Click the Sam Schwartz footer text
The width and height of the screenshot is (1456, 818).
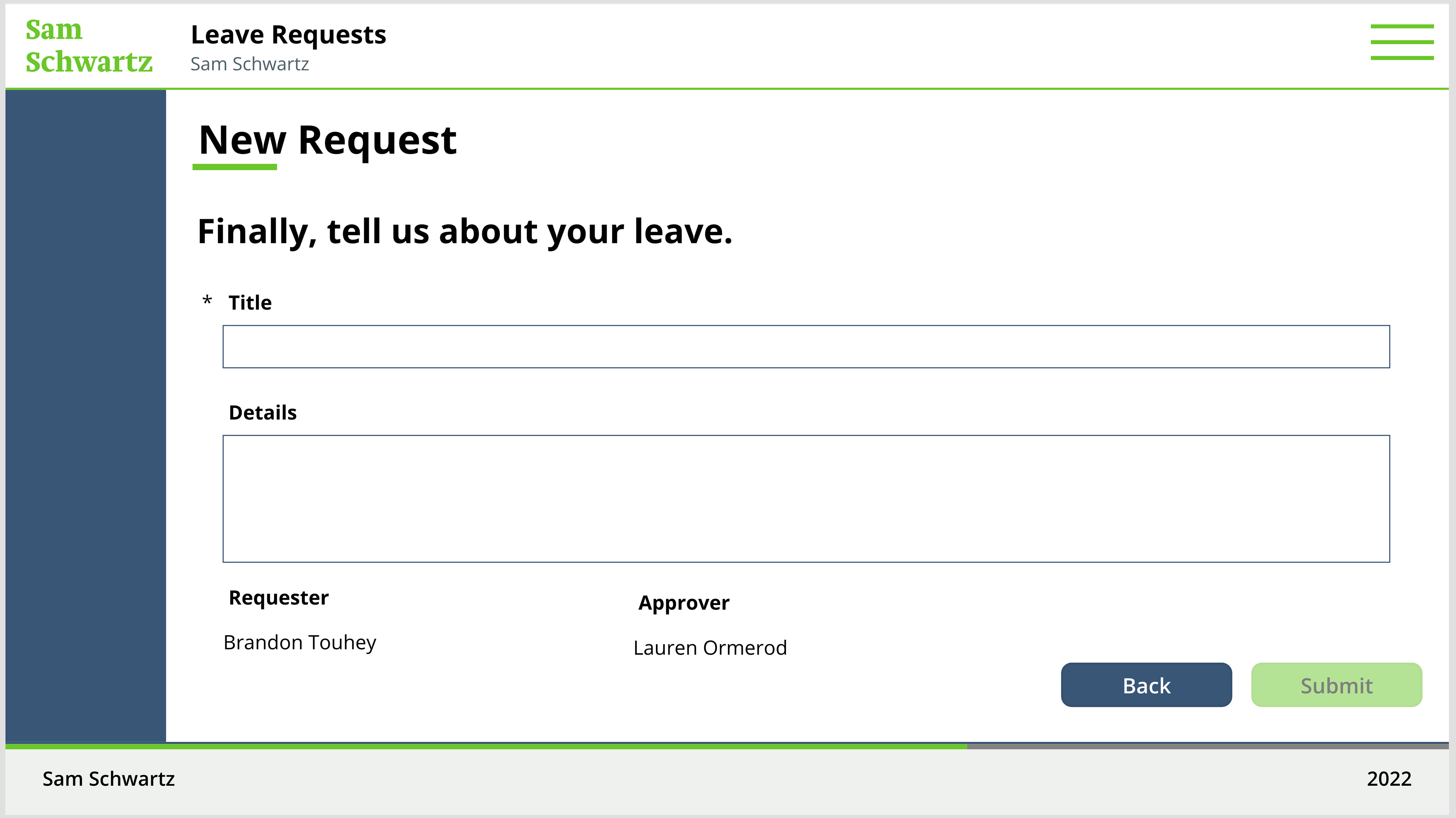[108, 779]
